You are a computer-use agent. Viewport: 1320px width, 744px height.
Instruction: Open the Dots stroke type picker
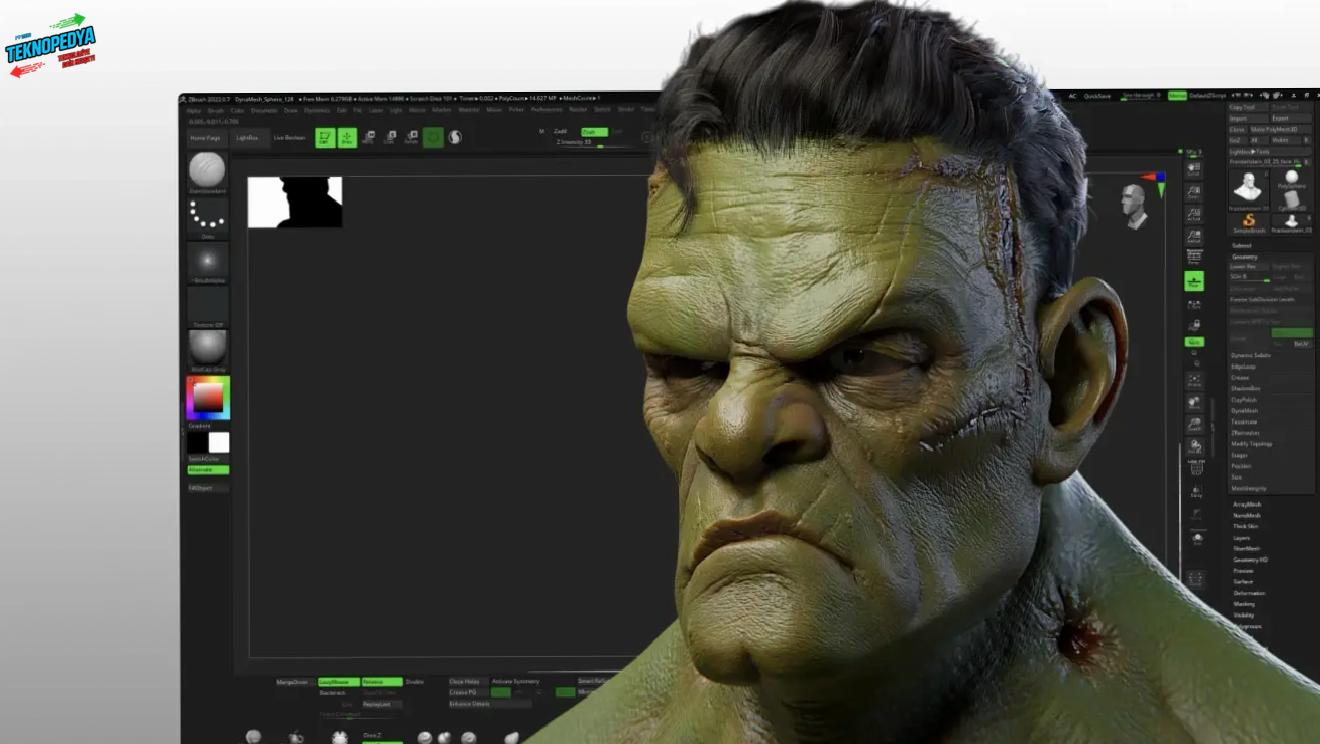click(x=208, y=215)
